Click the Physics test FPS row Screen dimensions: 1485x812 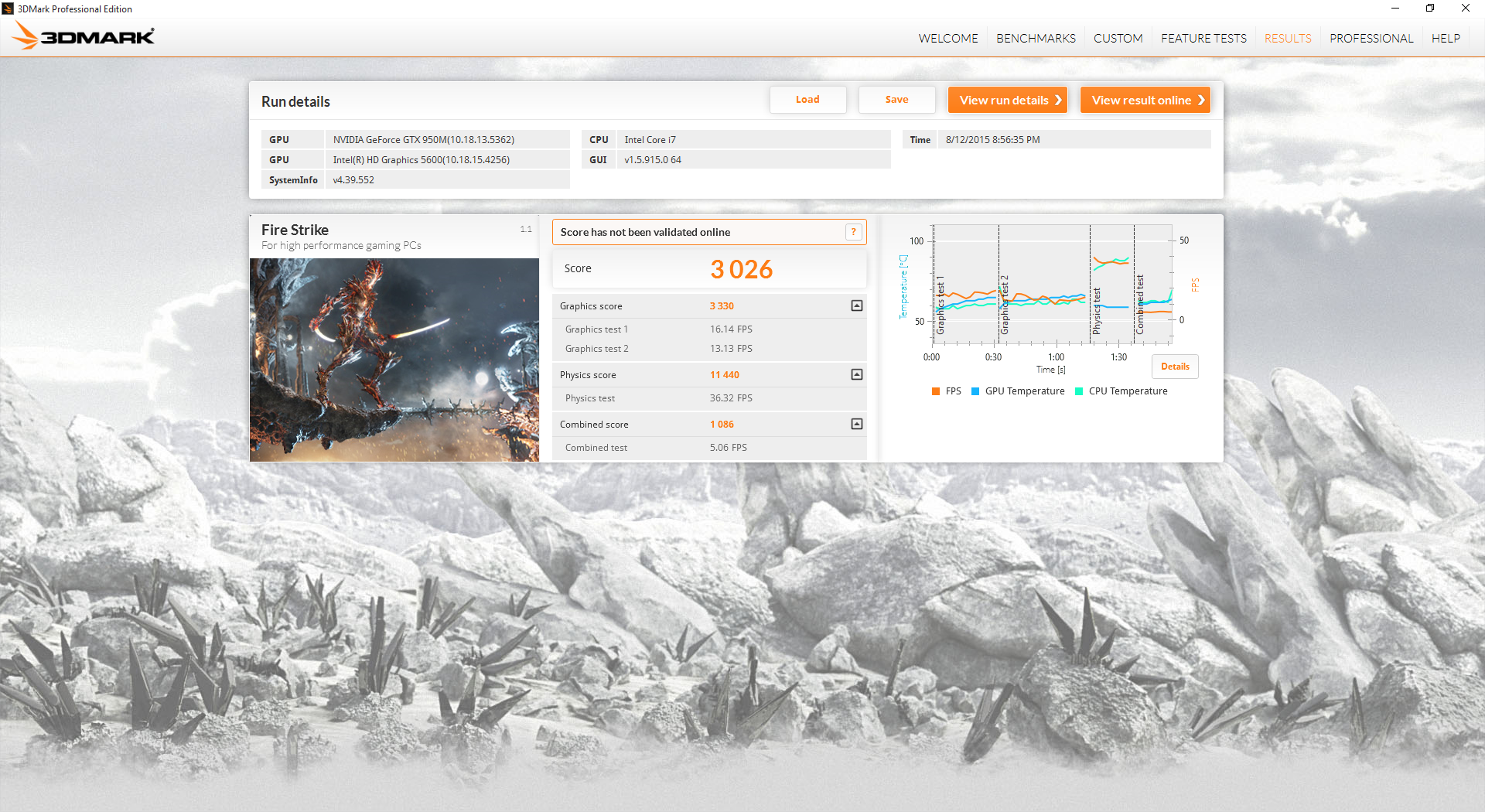tap(709, 398)
